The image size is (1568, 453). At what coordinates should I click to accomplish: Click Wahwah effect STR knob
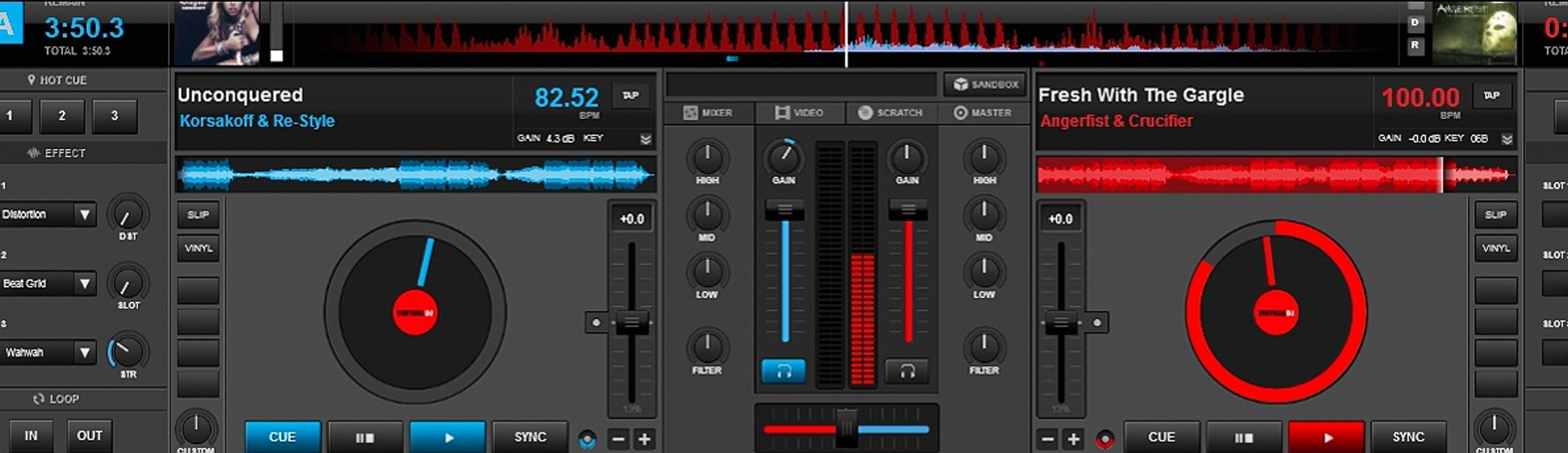pos(128,352)
